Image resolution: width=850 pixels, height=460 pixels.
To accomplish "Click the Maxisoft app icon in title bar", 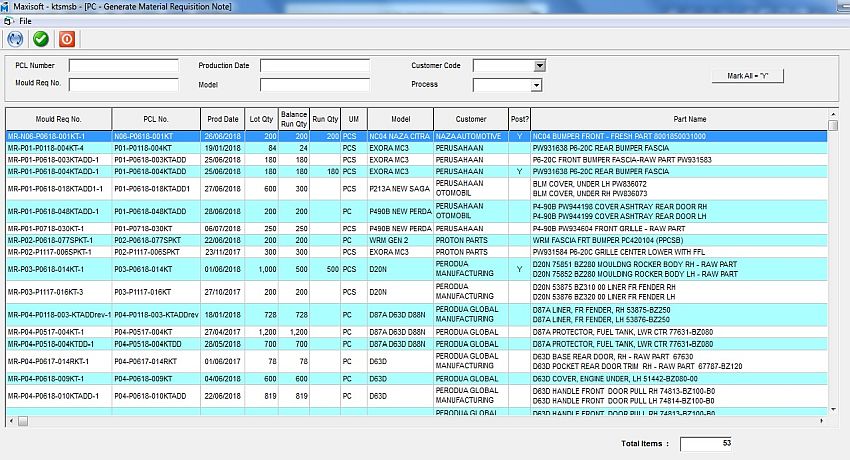I will coord(7,7).
